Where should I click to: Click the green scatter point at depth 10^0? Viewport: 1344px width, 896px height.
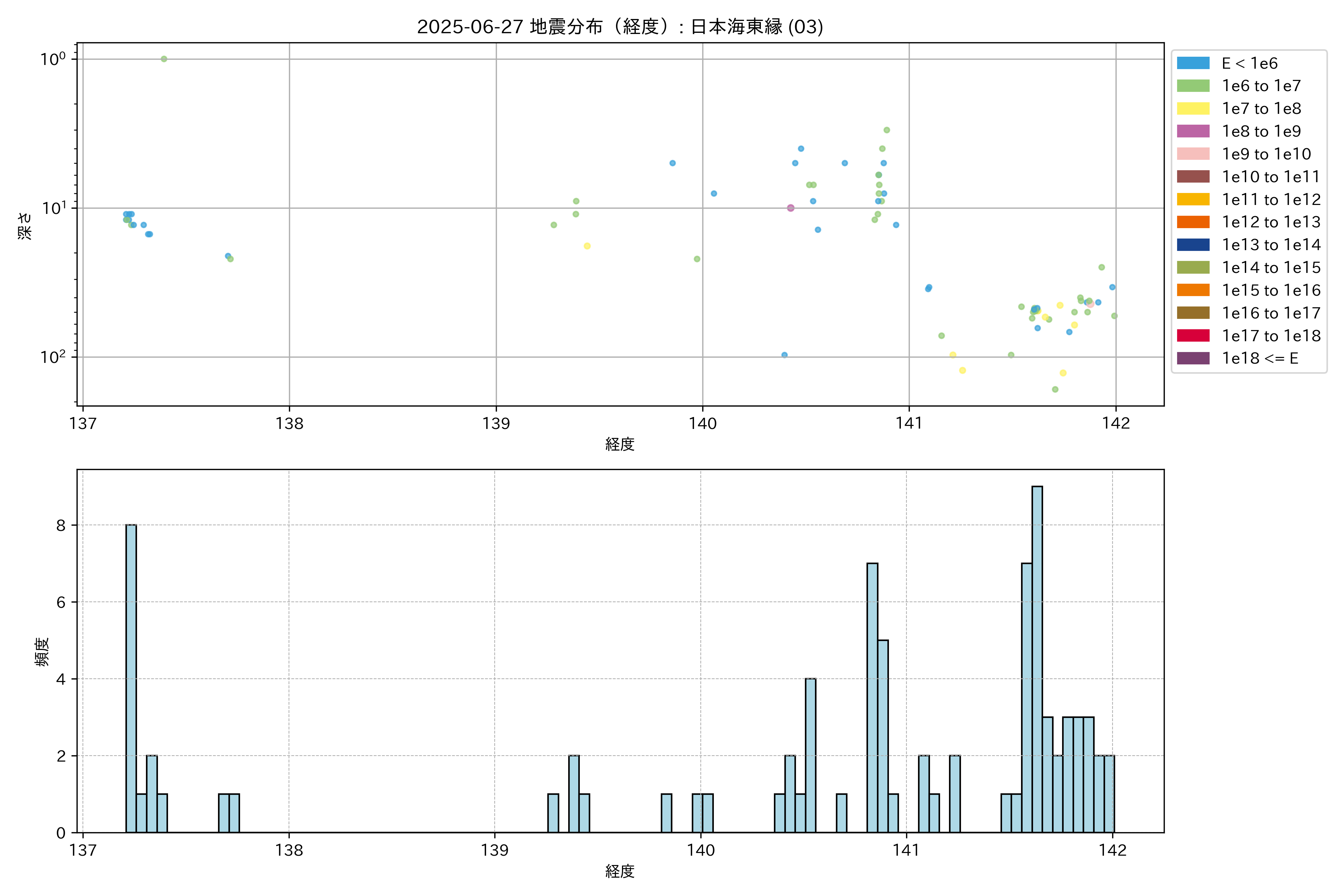[x=164, y=59]
